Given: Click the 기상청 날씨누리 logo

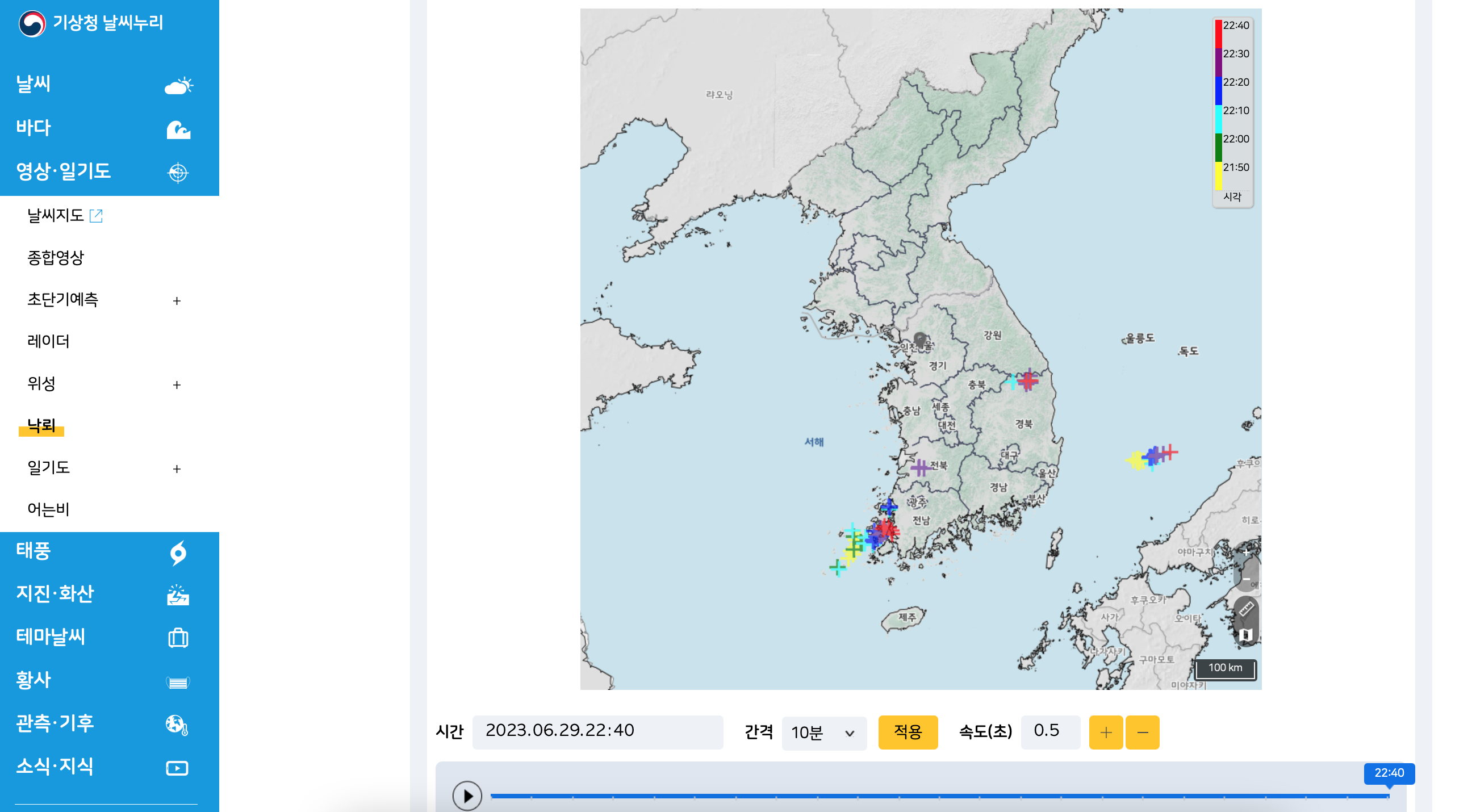Looking at the screenshot, I should click(x=91, y=23).
